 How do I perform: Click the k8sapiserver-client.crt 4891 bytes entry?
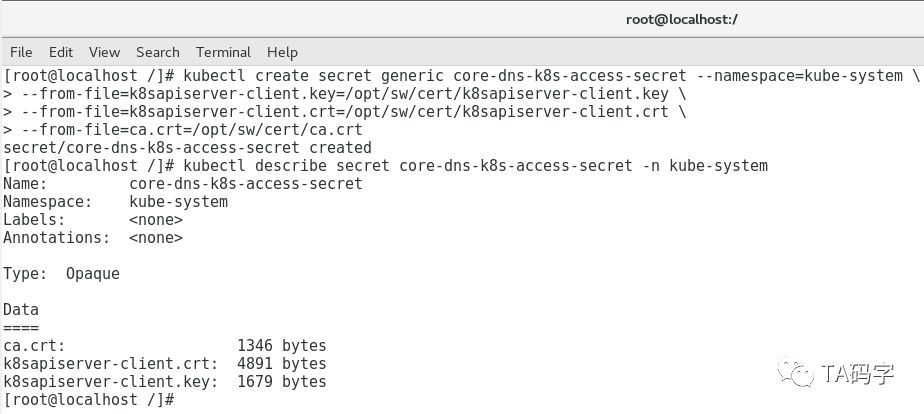click(x=164, y=363)
